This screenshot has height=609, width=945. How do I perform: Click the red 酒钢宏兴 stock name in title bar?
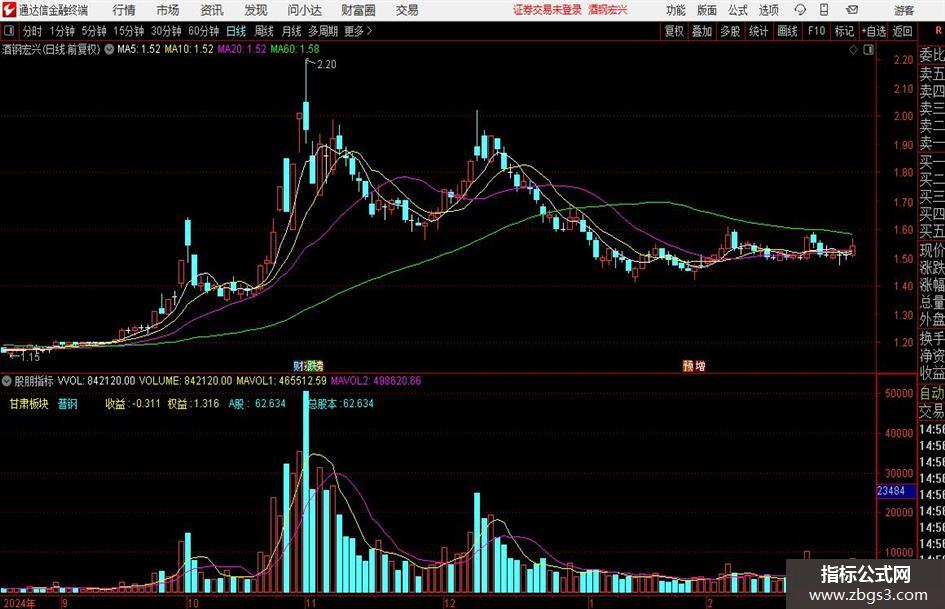point(608,10)
